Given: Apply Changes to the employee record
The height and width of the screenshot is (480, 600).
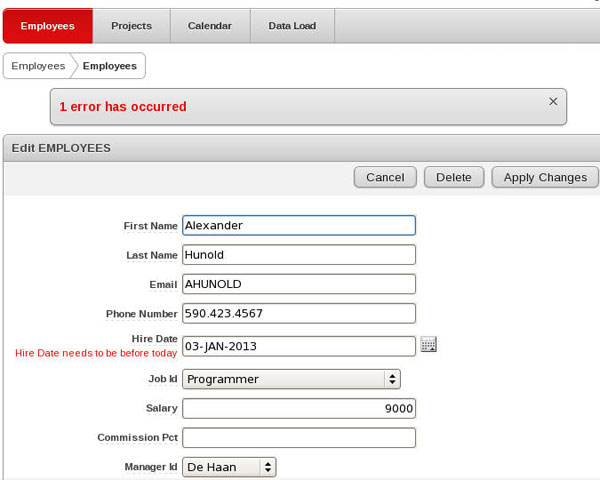Looking at the screenshot, I should click(545, 177).
